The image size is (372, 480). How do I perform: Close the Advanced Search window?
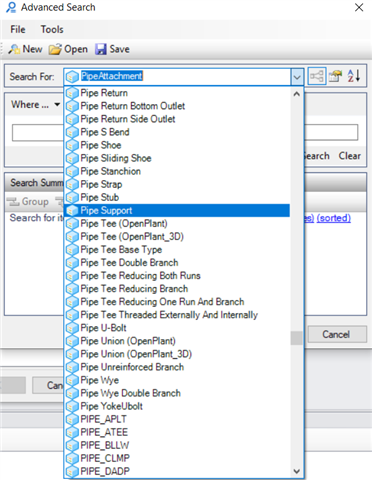click(359, 7)
